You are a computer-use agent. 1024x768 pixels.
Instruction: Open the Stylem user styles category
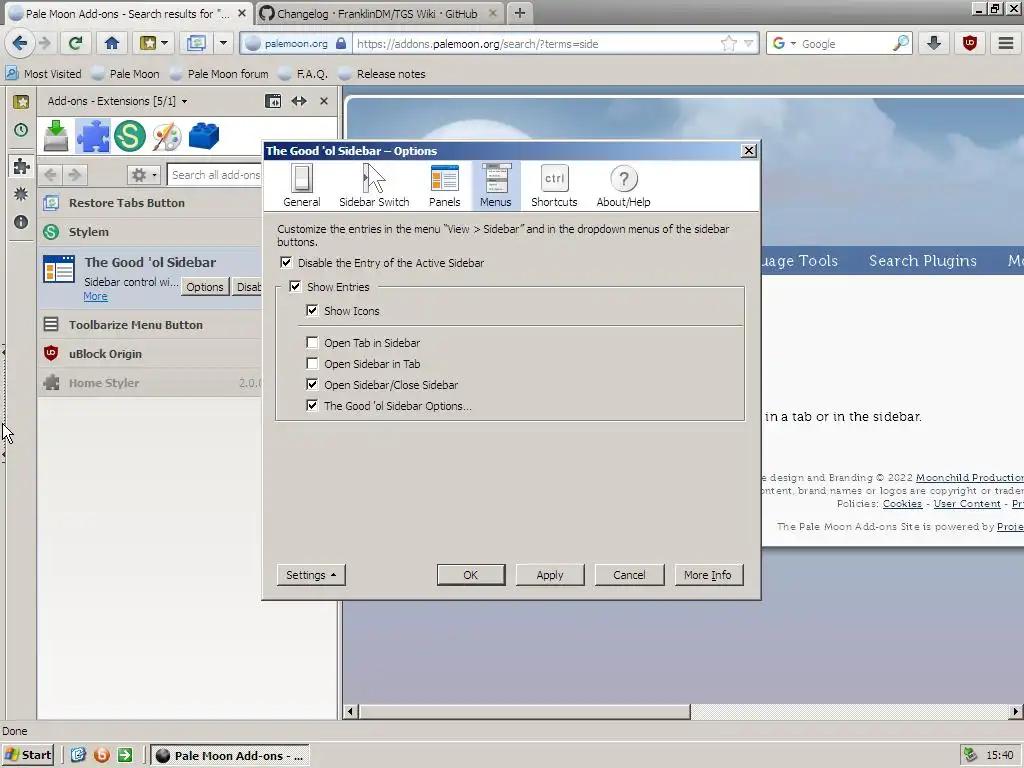[129, 136]
